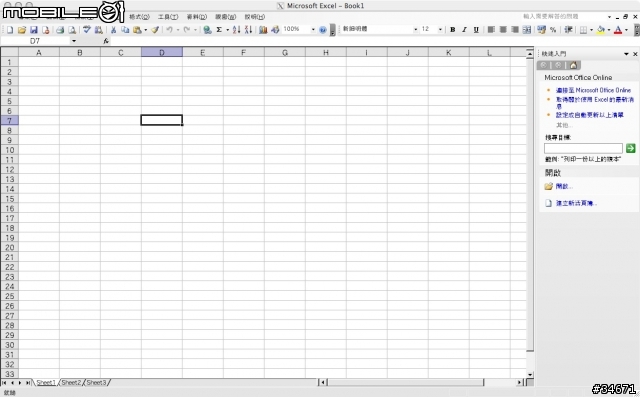Open the AutoSum functions dropdown arrow
This screenshot has width=640, height=397.
click(x=227, y=30)
